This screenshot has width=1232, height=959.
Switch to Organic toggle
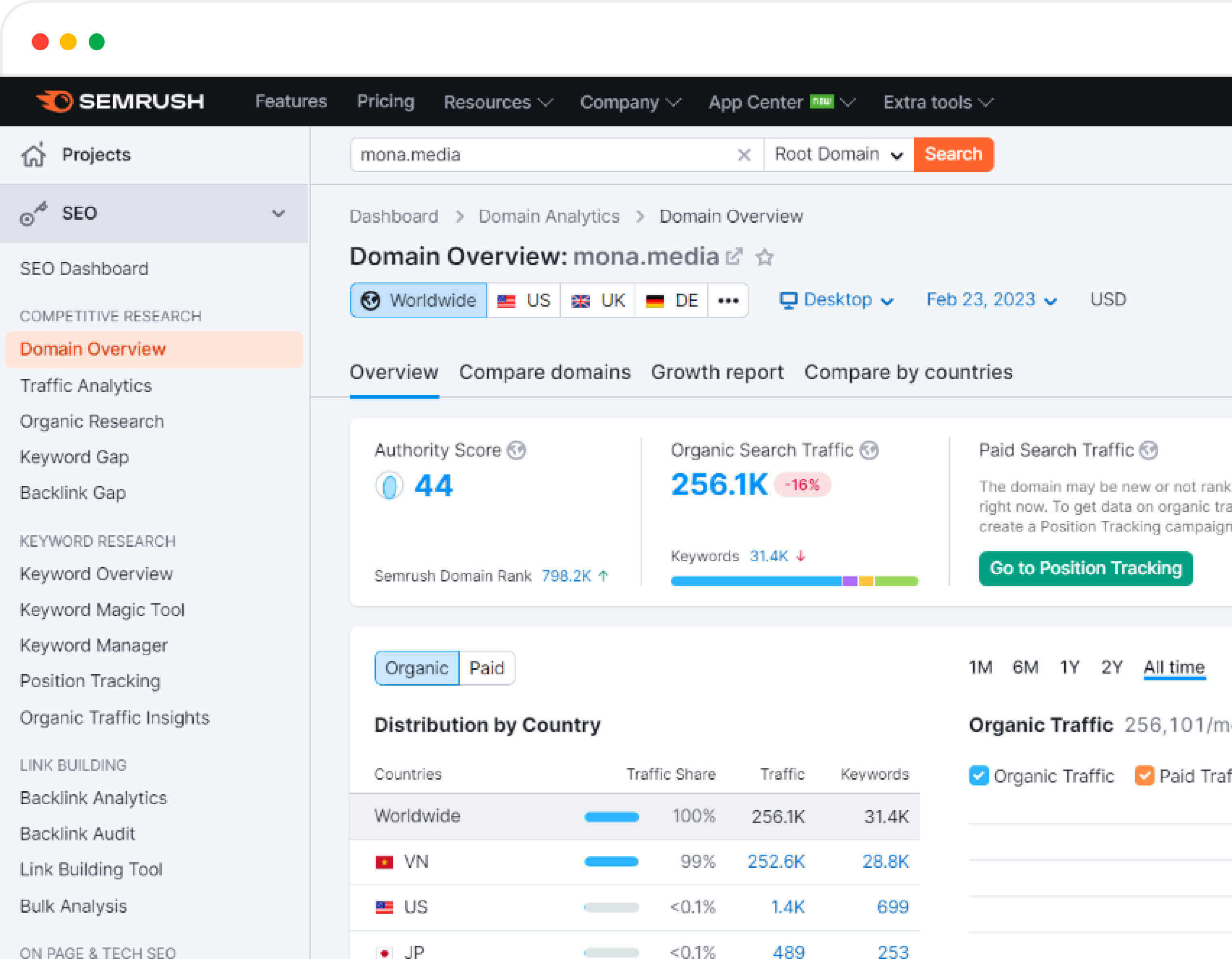[417, 668]
